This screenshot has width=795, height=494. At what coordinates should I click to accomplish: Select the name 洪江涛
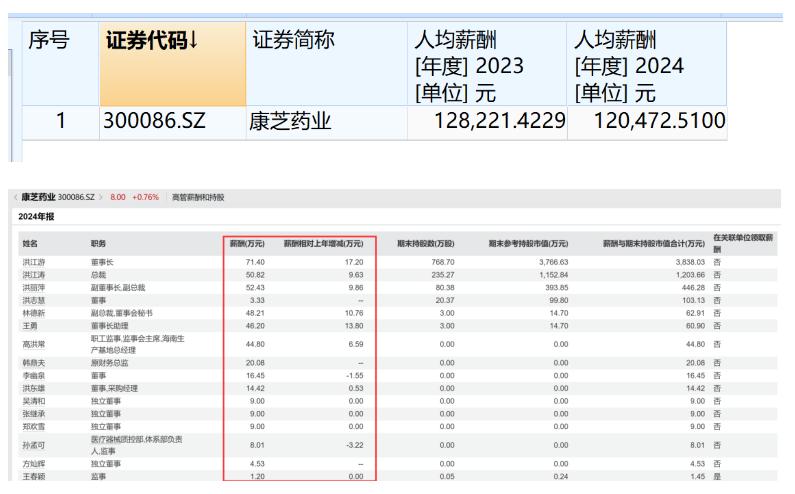34,275
